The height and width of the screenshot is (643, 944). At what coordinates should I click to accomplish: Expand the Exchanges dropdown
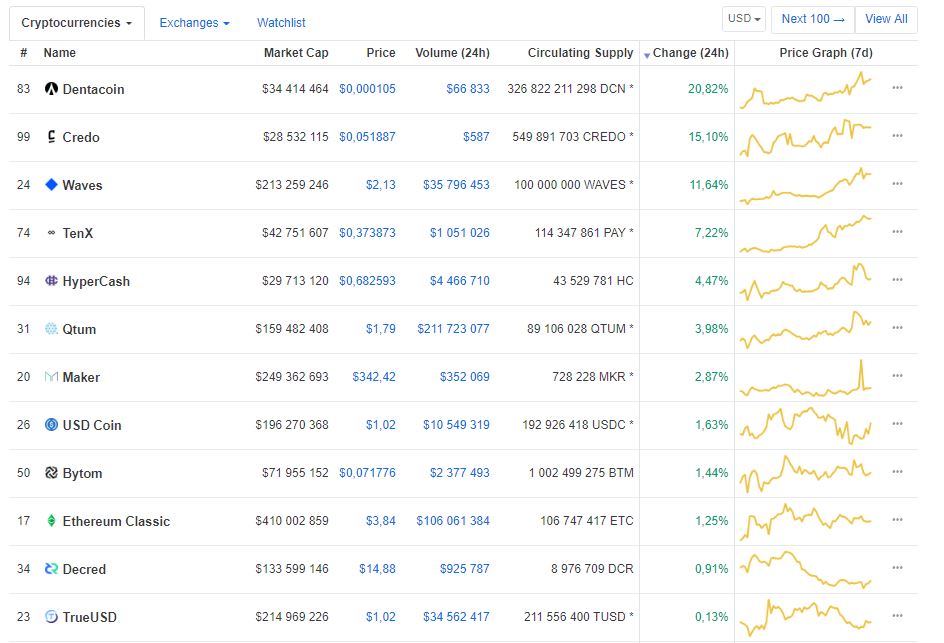194,23
